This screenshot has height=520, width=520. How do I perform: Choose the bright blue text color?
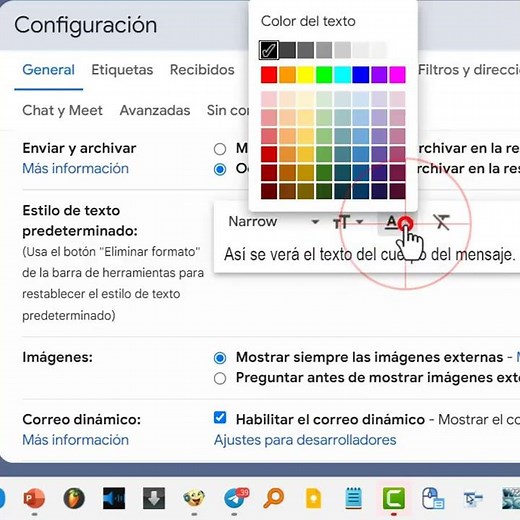tap(361, 74)
